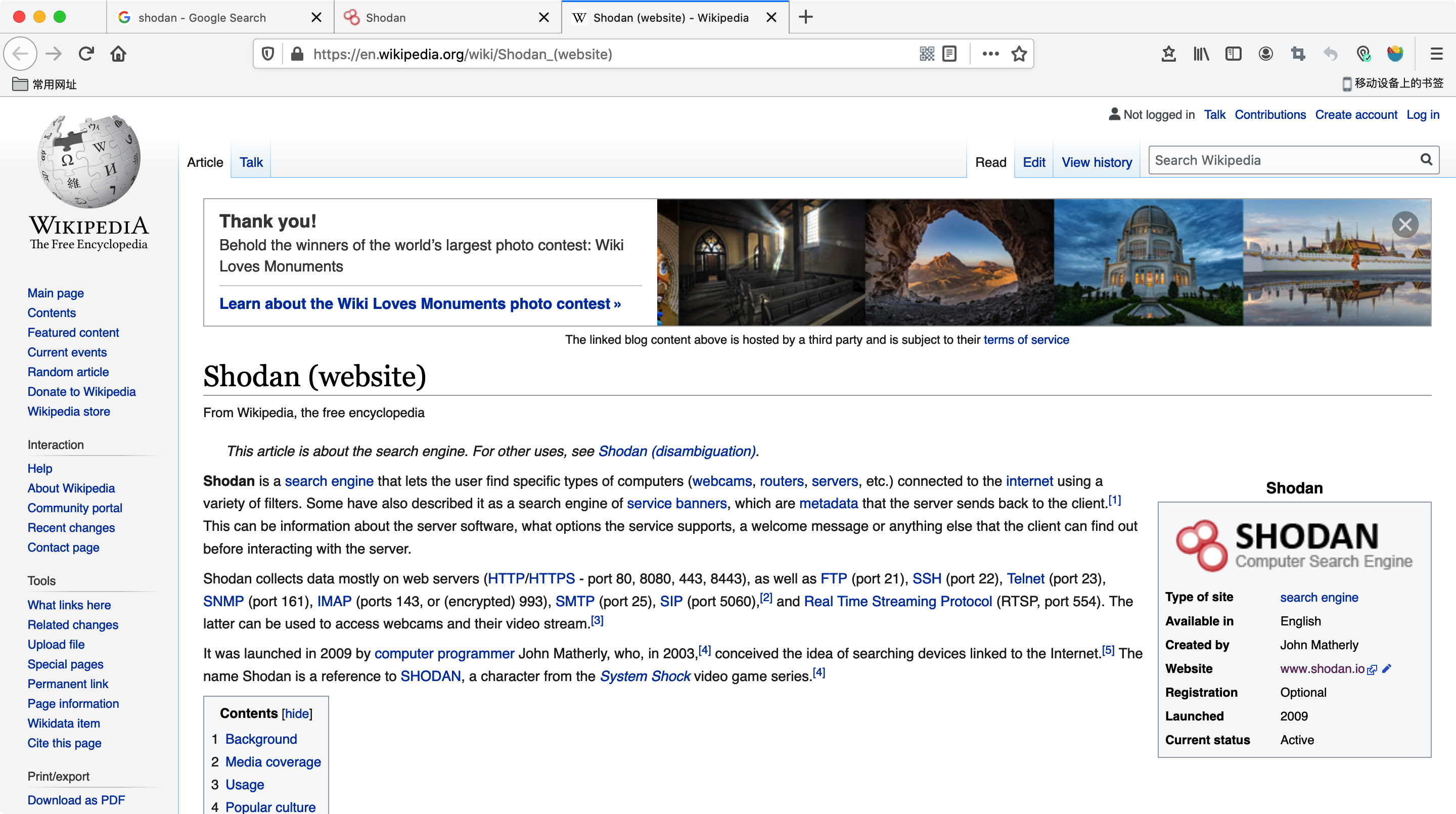Image resolution: width=1456 pixels, height=814 pixels.
Task: Open the Shodan (disambiguation) link
Action: point(676,451)
